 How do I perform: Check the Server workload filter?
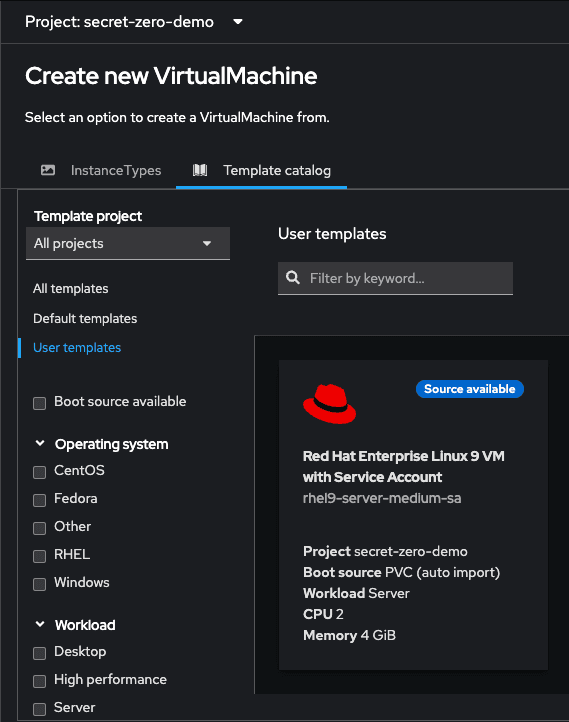[x=40, y=709]
